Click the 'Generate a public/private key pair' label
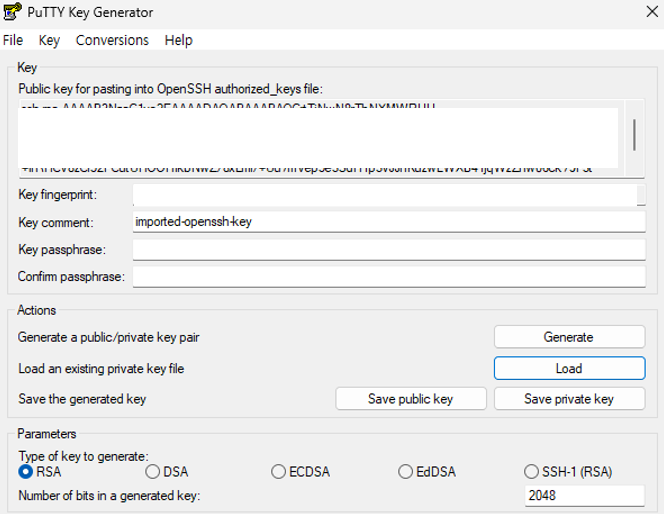 point(108,337)
